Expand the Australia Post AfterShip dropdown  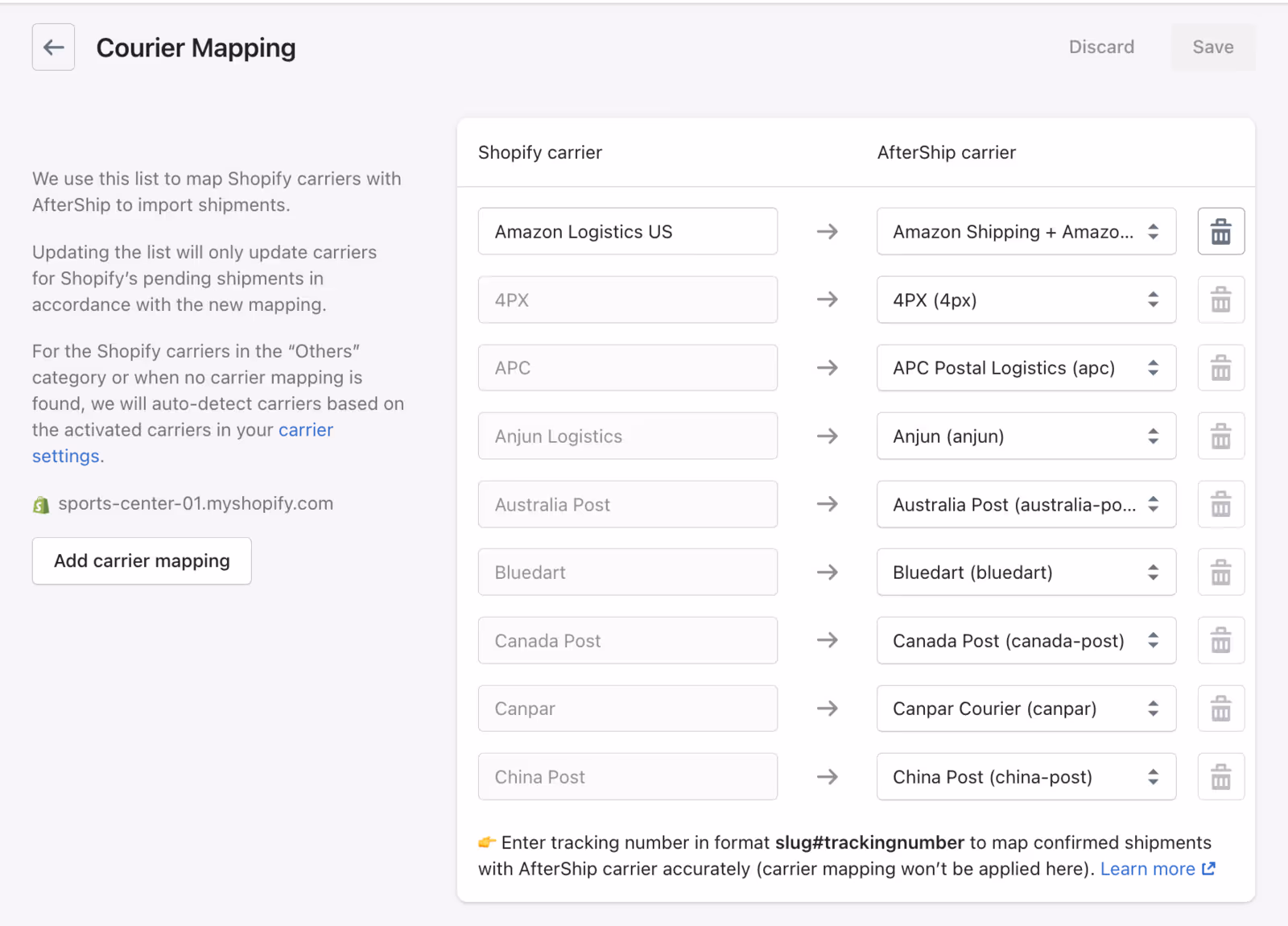pos(1026,504)
